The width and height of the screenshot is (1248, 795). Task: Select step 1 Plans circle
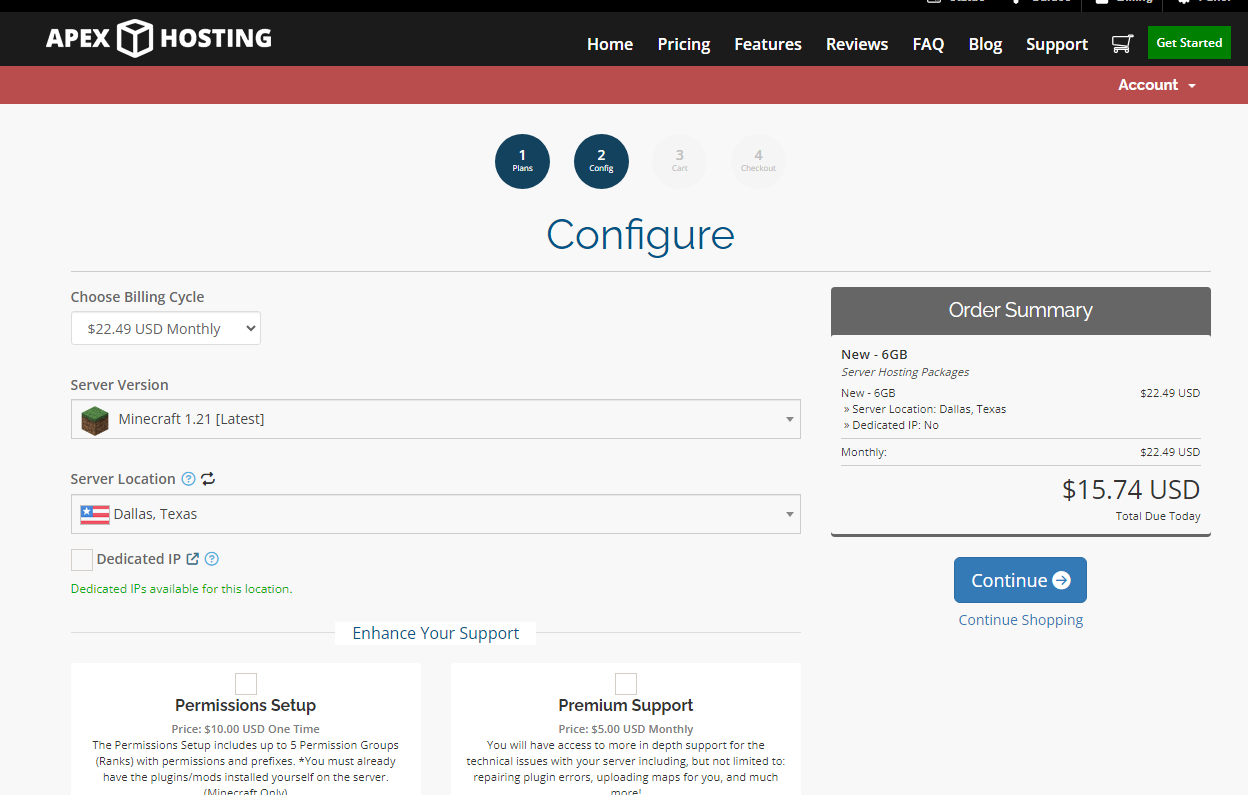click(522, 161)
